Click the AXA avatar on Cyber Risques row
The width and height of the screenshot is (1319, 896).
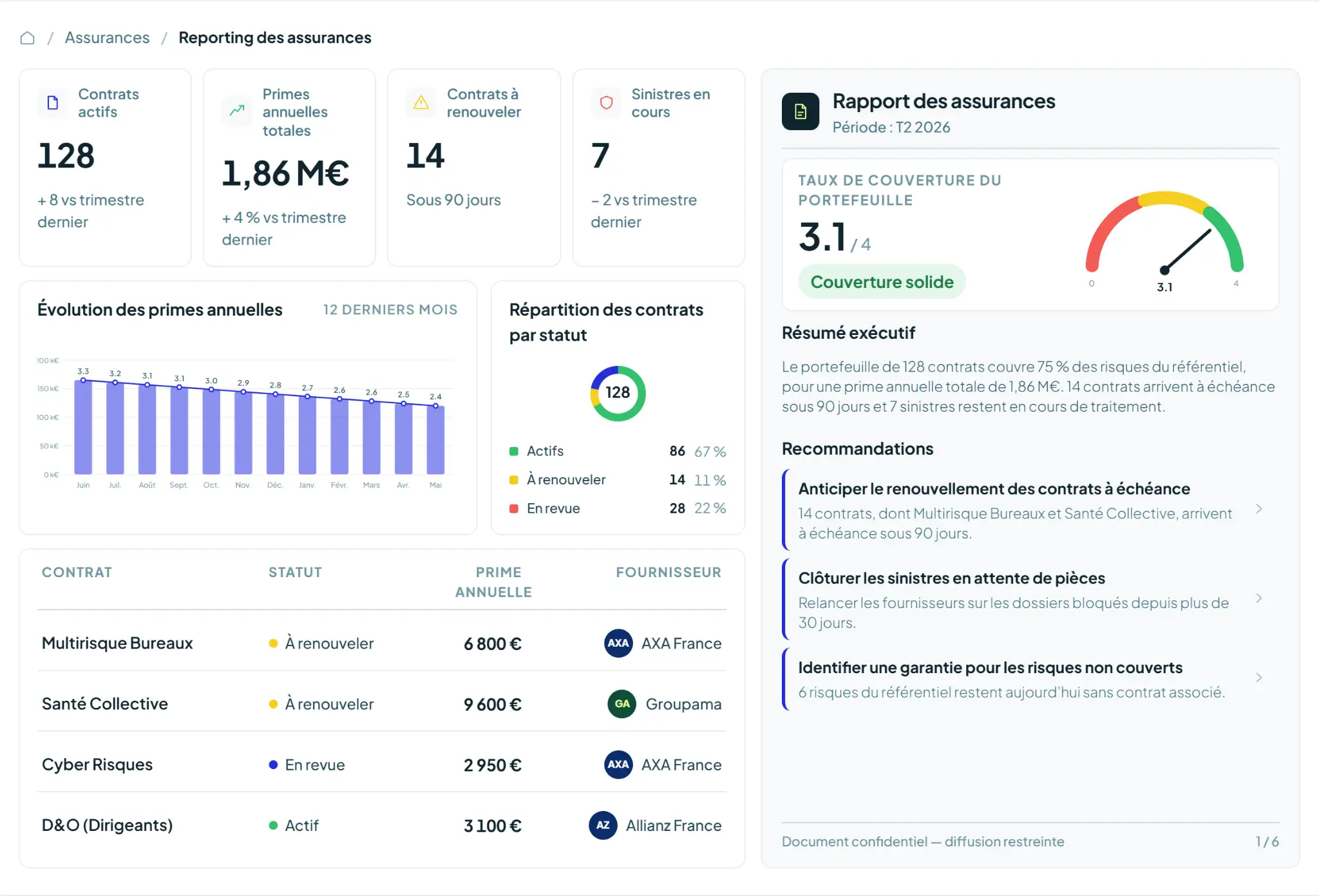pyautogui.click(x=618, y=764)
